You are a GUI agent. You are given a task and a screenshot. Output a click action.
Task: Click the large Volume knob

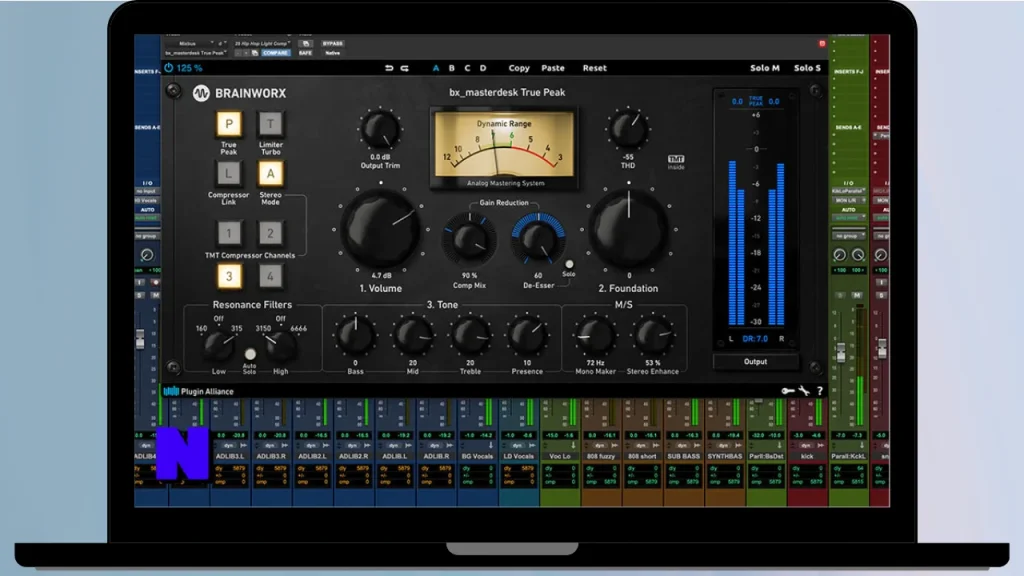pyautogui.click(x=381, y=229)
